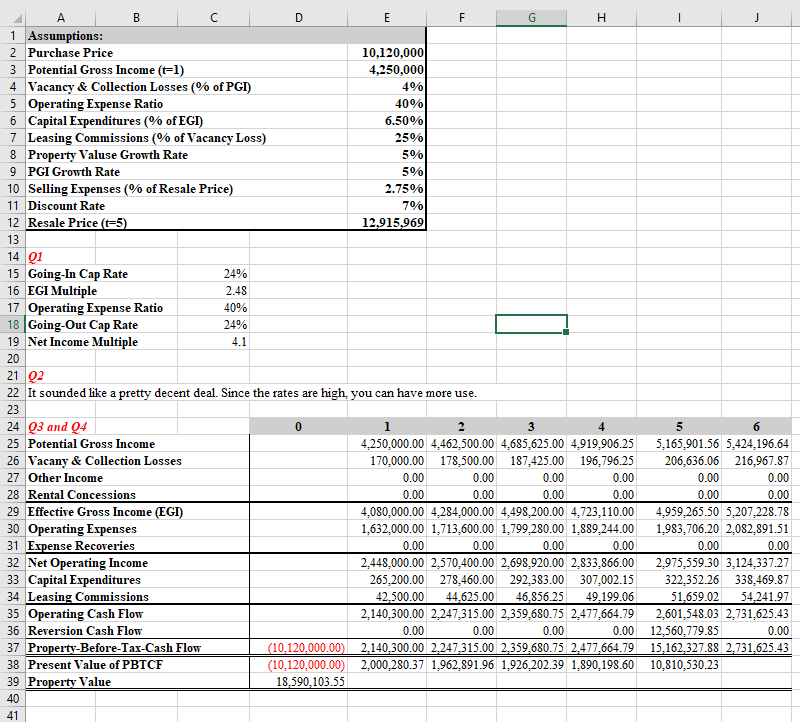Click the Net Income Multiple value 4.1
This screenshot has width=800, height=722.
238,341
